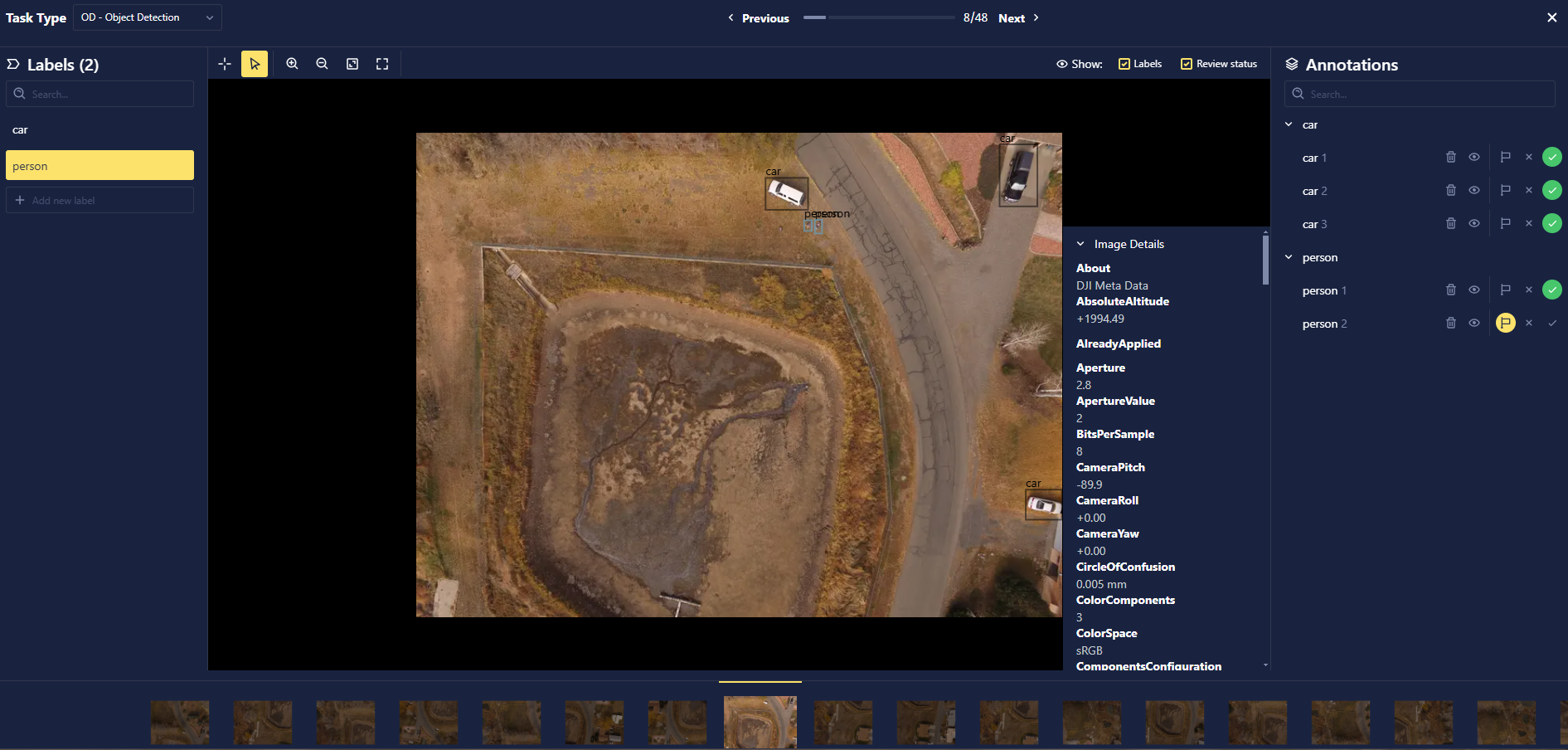Flag the car 3 annotation

pyautogui.click(x=1506, y=223)
